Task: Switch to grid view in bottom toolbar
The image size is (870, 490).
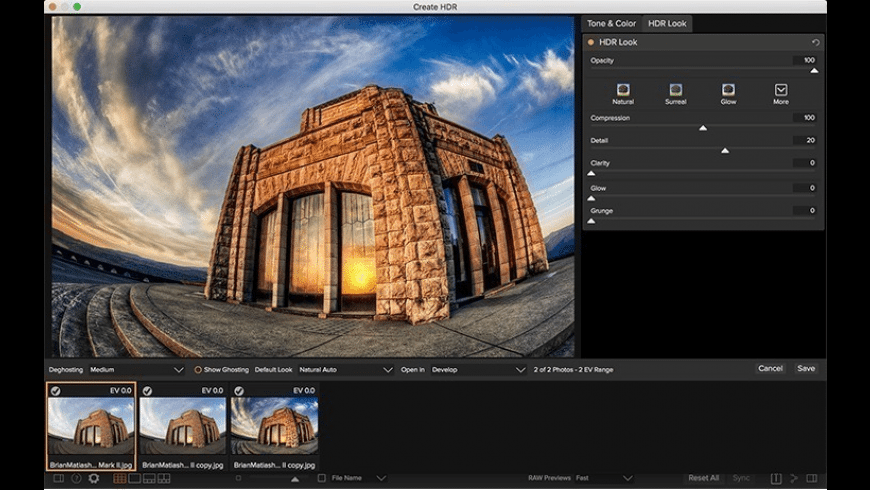Action: coord(120,478)
